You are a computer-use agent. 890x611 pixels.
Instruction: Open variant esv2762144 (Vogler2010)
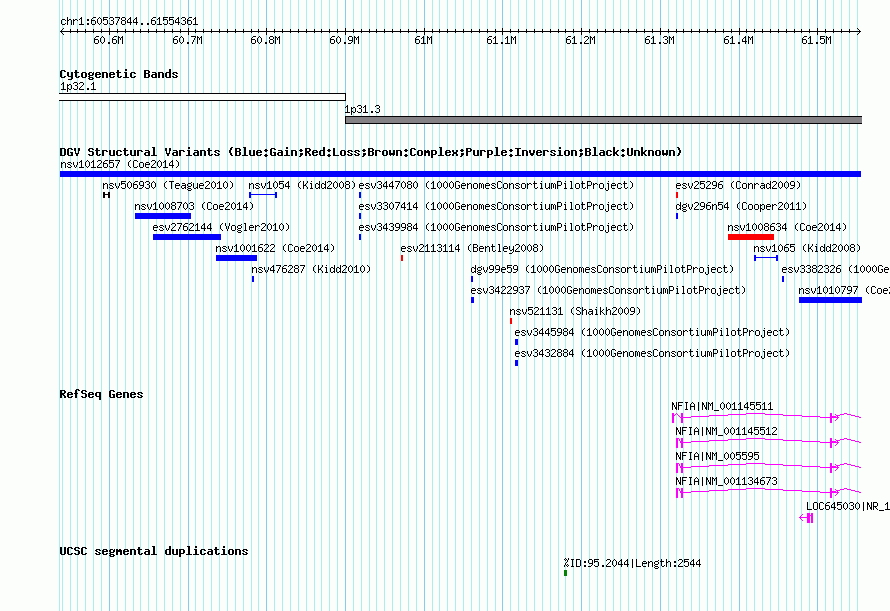(221, 227)
